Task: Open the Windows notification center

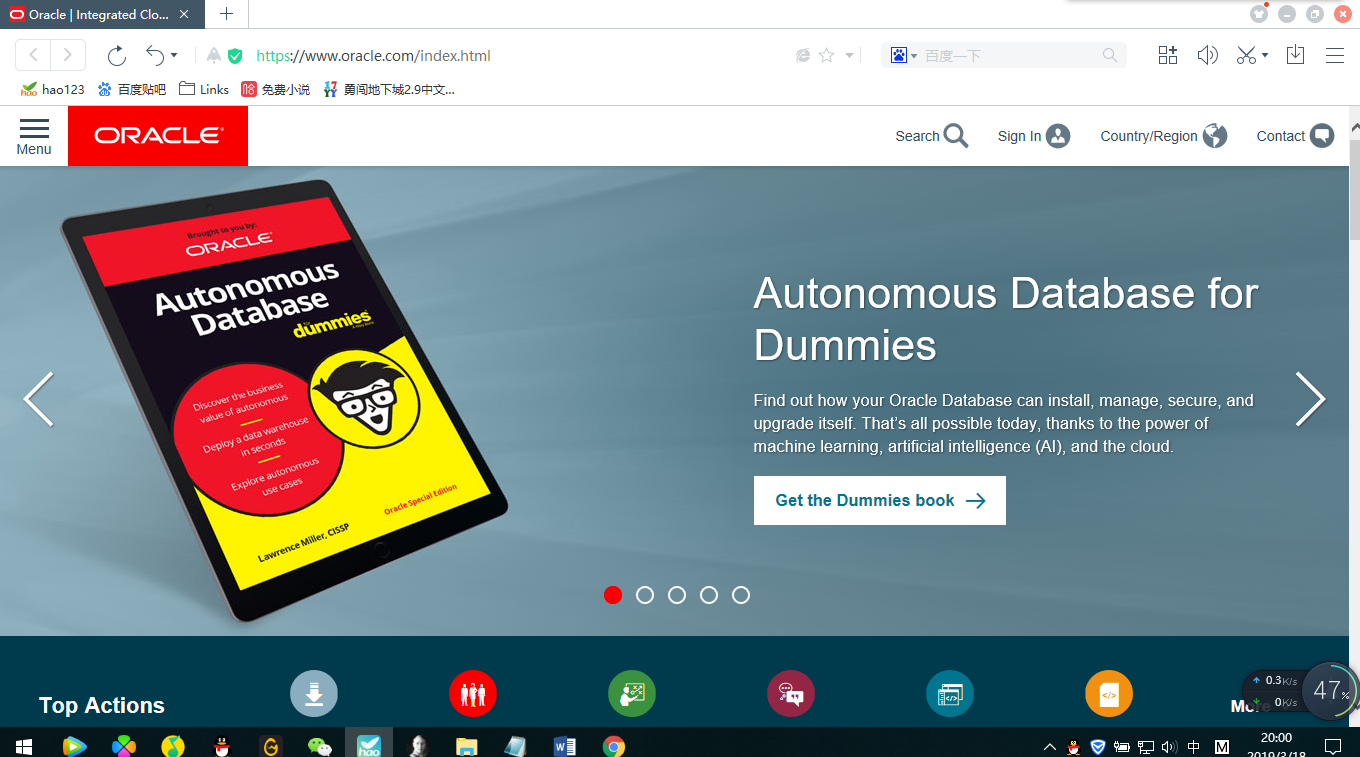Action: [1333, 746]
